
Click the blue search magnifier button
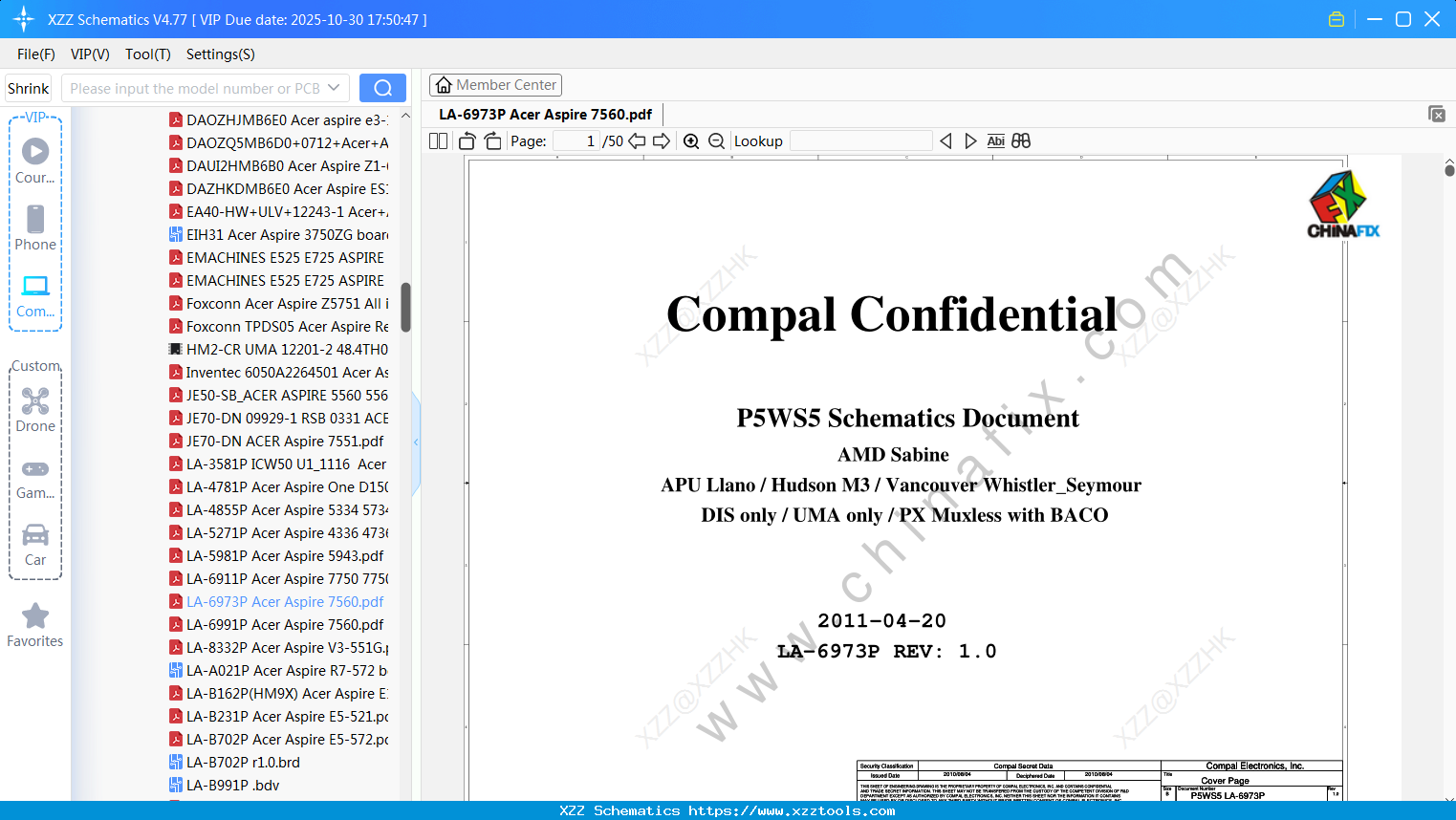point(382,88)
